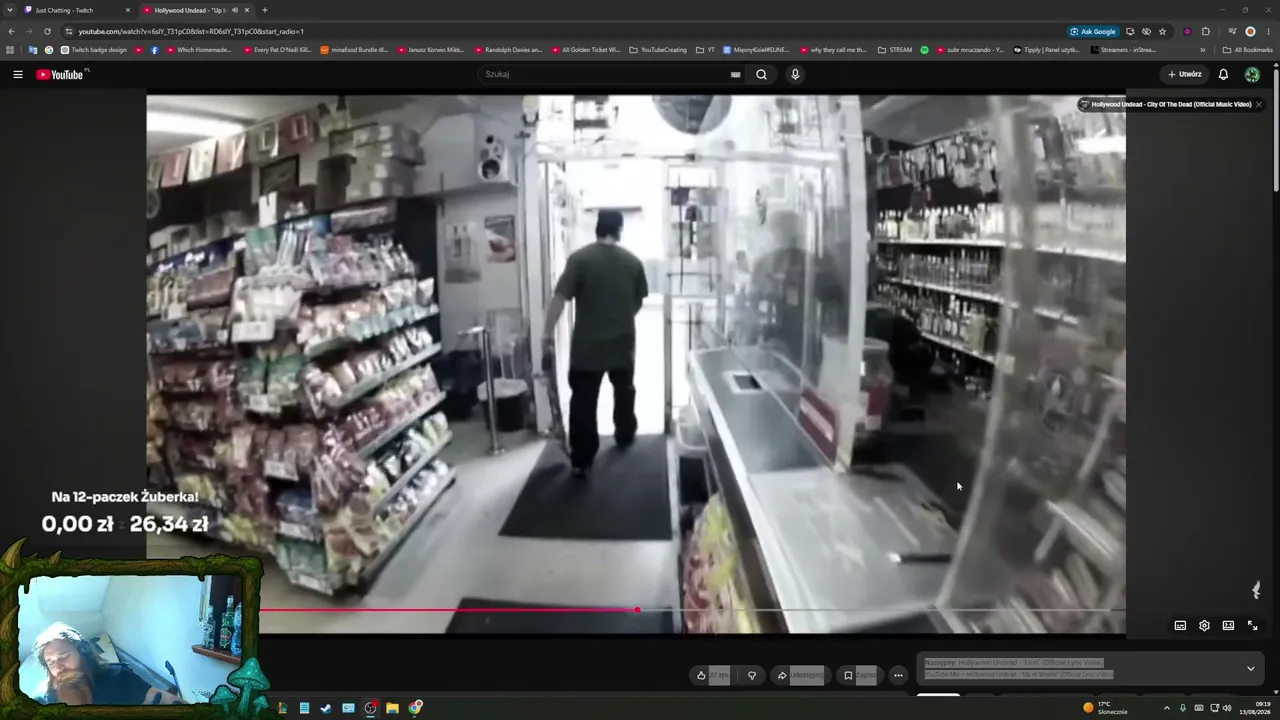1280x720 pixels.
Task: Expand the Następny playlist panel chevron
Action: (1250, 668)
